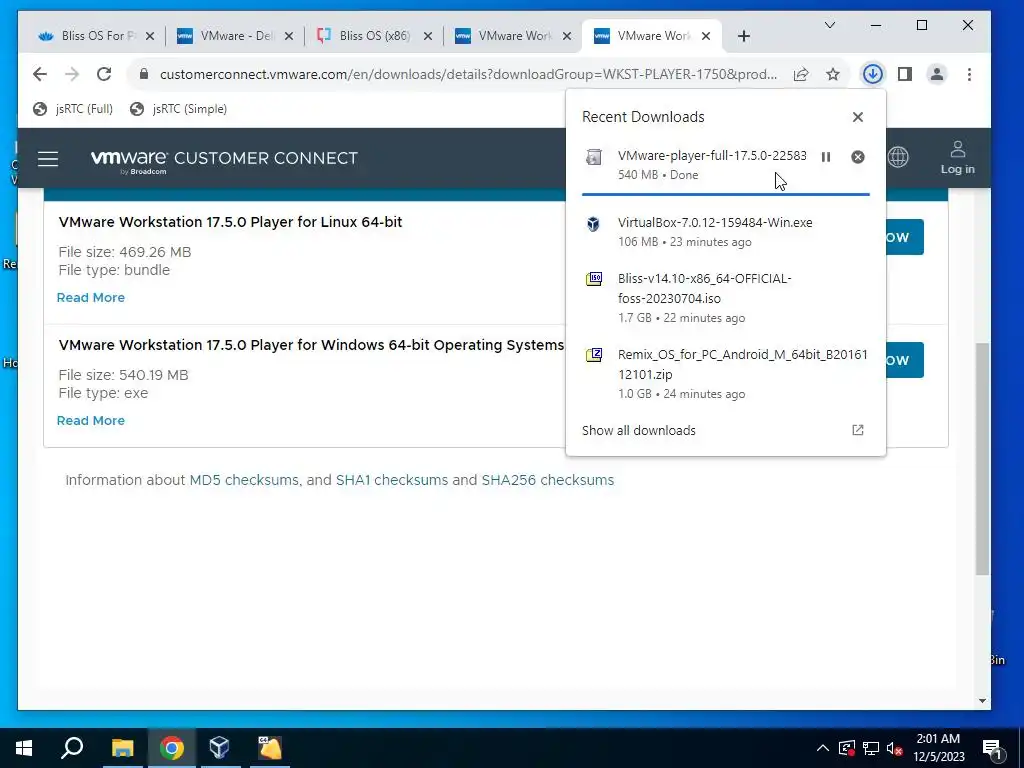Click the Chrome taskbar icon

pos(172,748)
